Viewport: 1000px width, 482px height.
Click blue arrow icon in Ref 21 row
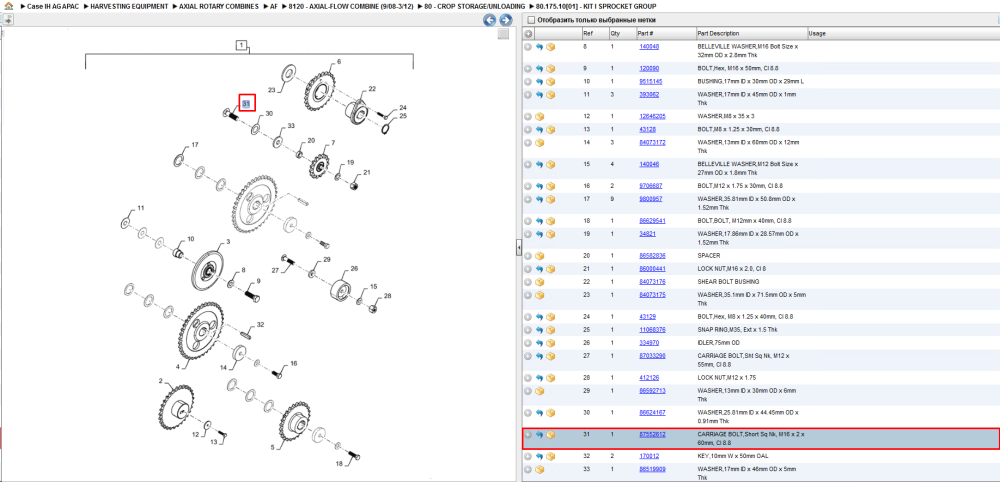(540, 269)
